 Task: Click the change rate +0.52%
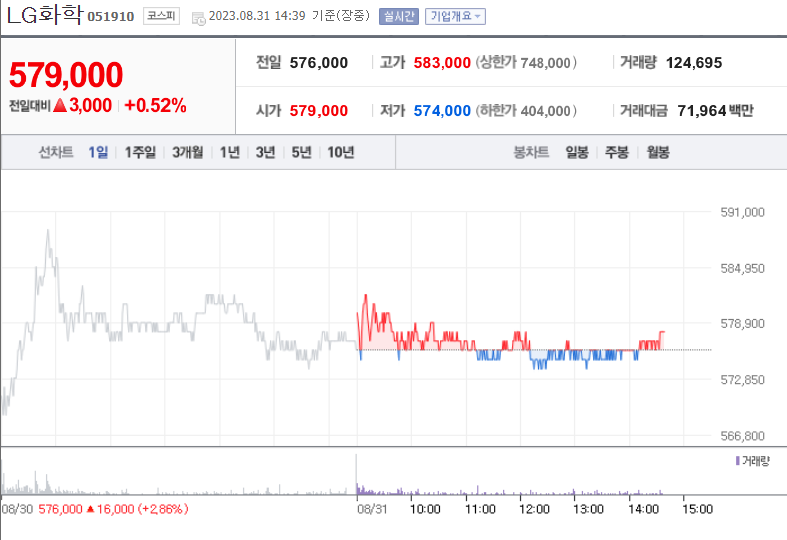155,105
